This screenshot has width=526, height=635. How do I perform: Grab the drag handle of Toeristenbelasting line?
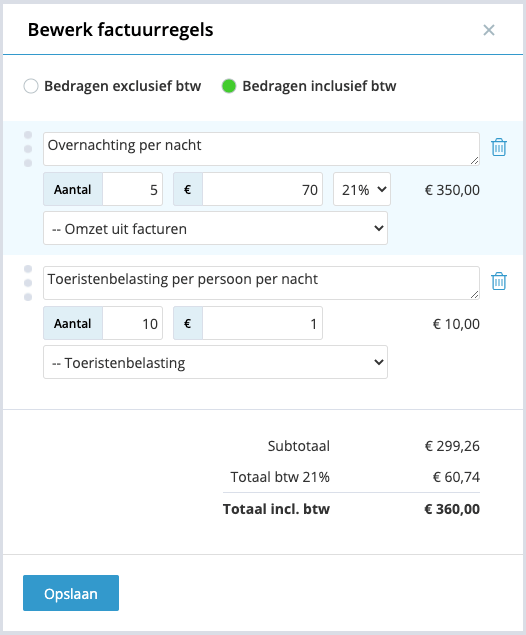[28, 283]
